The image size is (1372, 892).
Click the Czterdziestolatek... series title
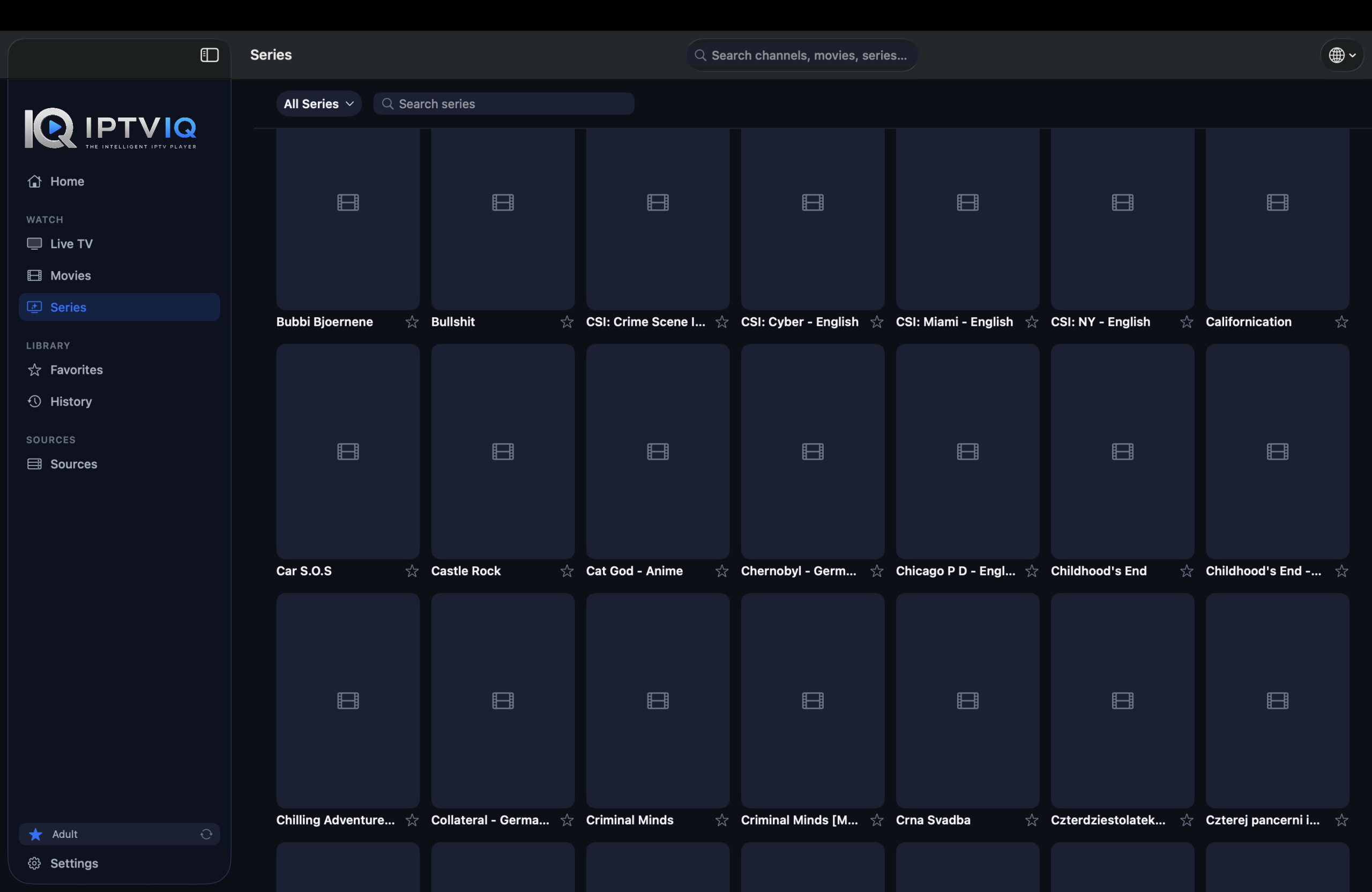pyautogui.click(x=1108, y=820)
